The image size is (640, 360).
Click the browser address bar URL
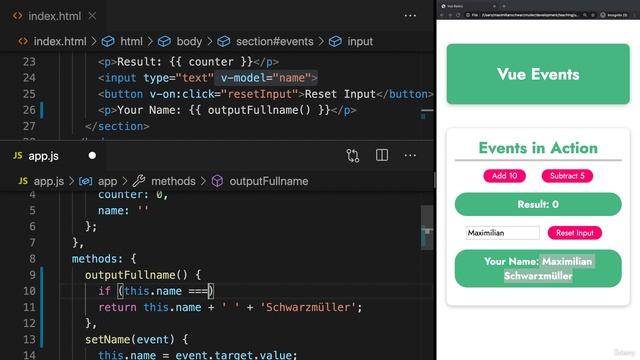530,15
